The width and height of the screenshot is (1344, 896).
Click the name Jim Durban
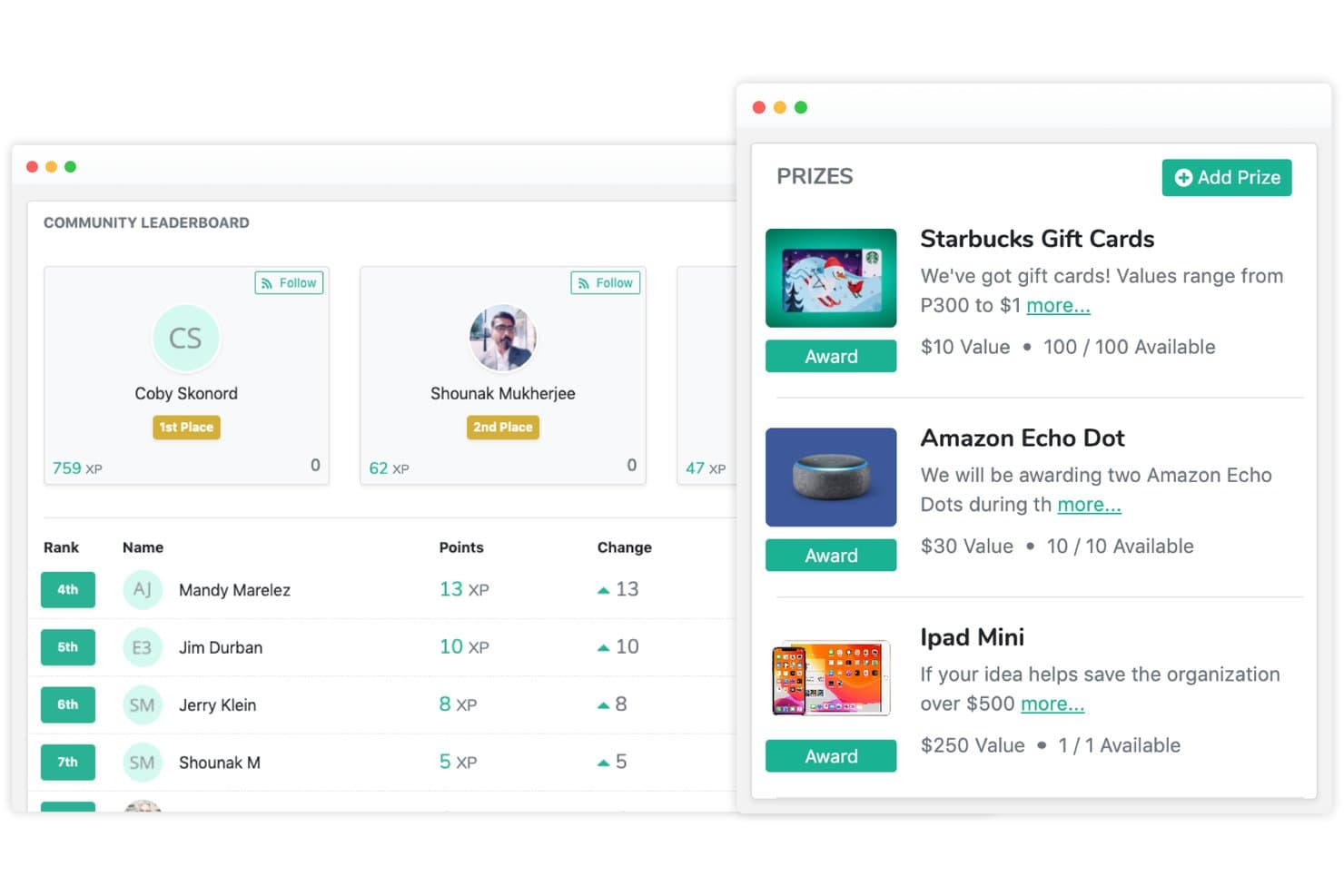pos(221,647)
